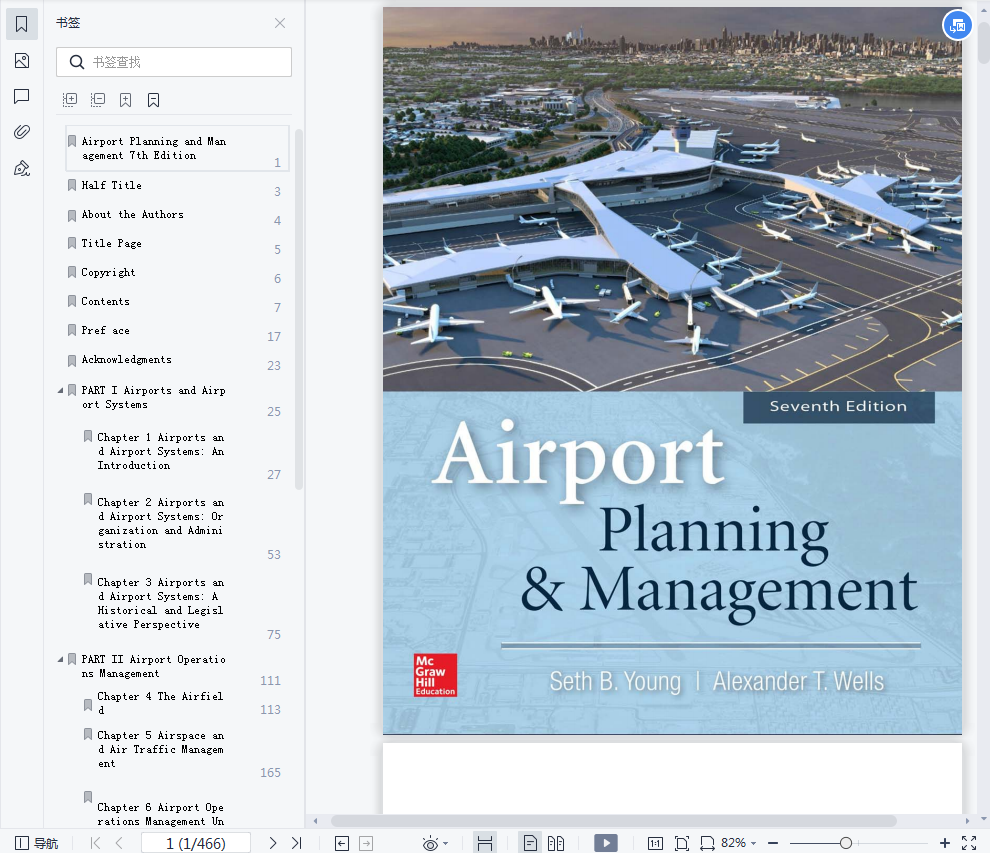Go to the first page

[x=95, y=843]
